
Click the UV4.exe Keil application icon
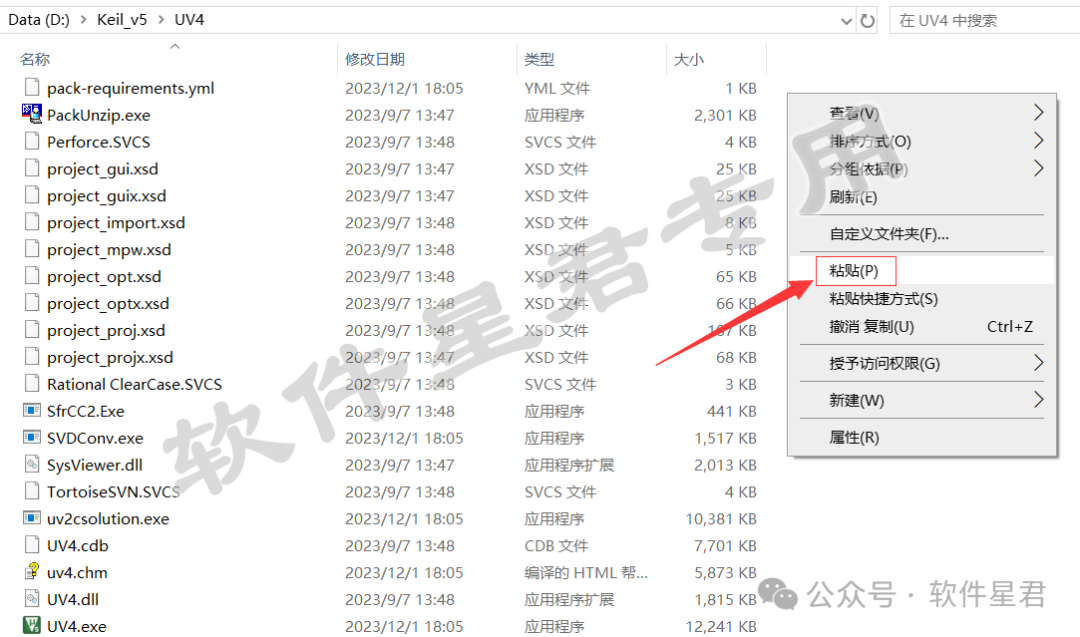32,625
